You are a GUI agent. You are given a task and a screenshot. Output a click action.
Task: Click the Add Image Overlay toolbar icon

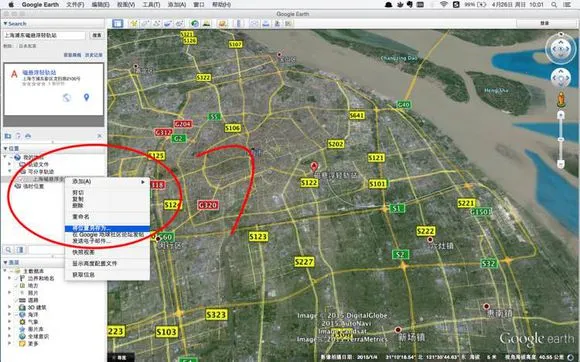[168, 24]
